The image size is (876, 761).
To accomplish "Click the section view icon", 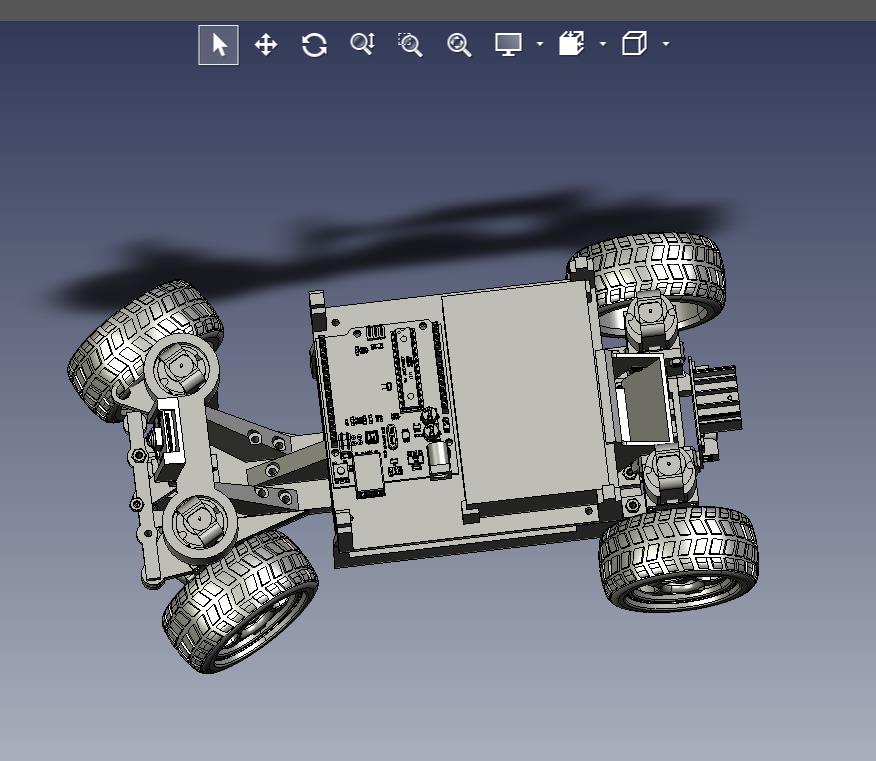I will point(572,44).
